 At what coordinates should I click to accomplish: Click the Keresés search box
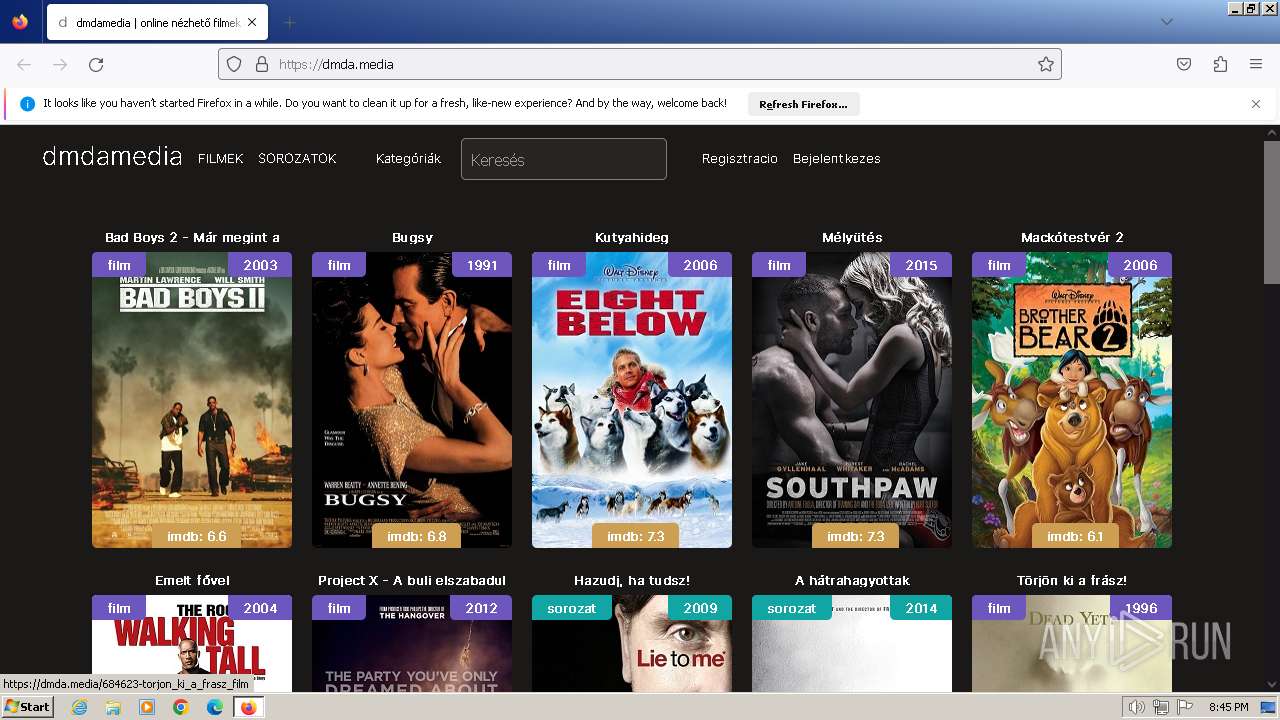tap(564, 159)
